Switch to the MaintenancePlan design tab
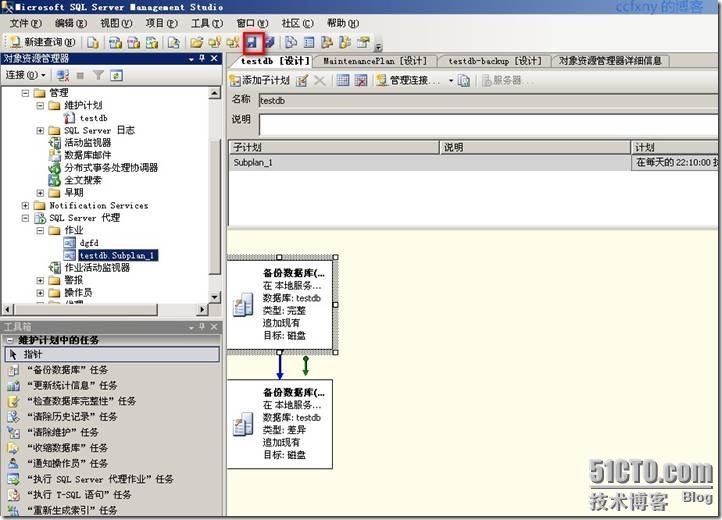The image size is (722, 520). pos(375,61)
